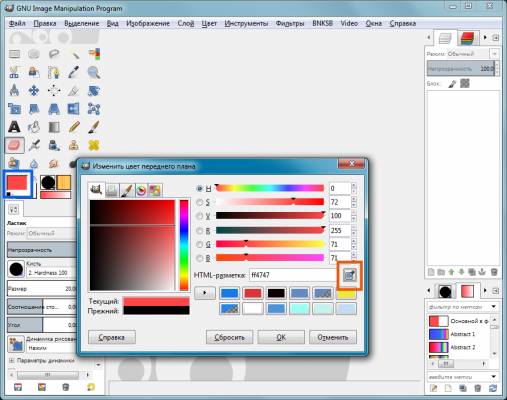Select the Clone stamp tool
Image resolution: width=507 pixels, height=400 pixels.
[74, 145]
